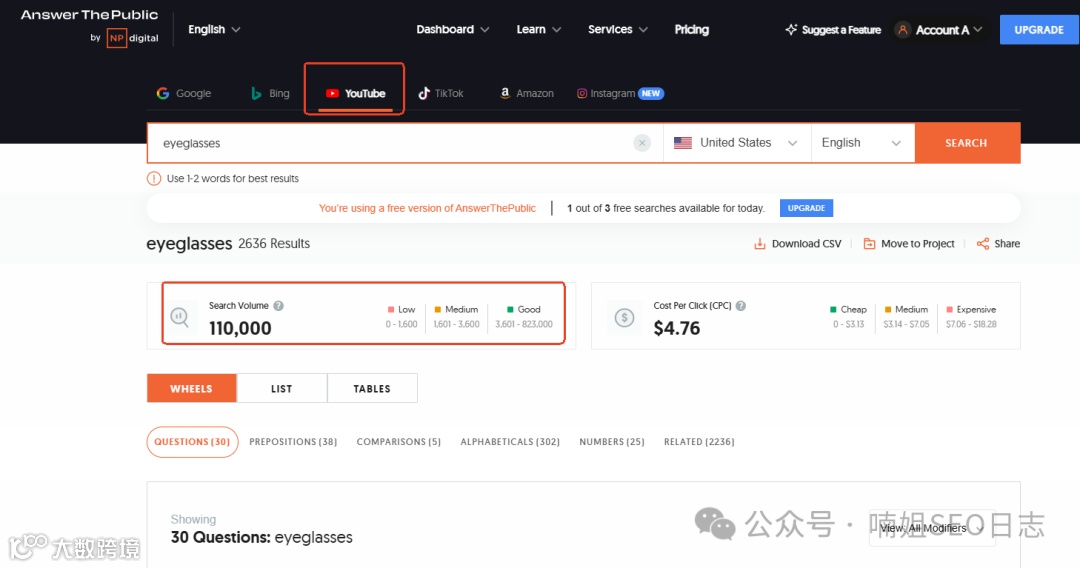Open the Dashboard menu
Viewport: 1080px width, 568px height.
pos(452,30)
